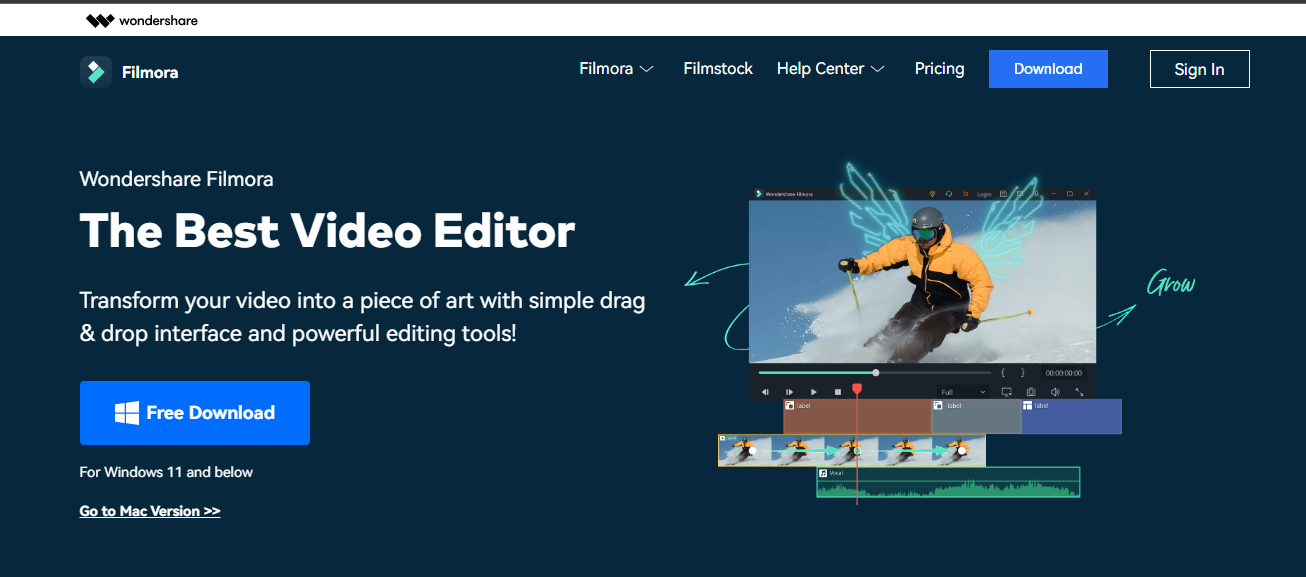The image size is (1306, 577).
Task: Click the headset support icon in mockup titlebar
Action: [949, 194]
